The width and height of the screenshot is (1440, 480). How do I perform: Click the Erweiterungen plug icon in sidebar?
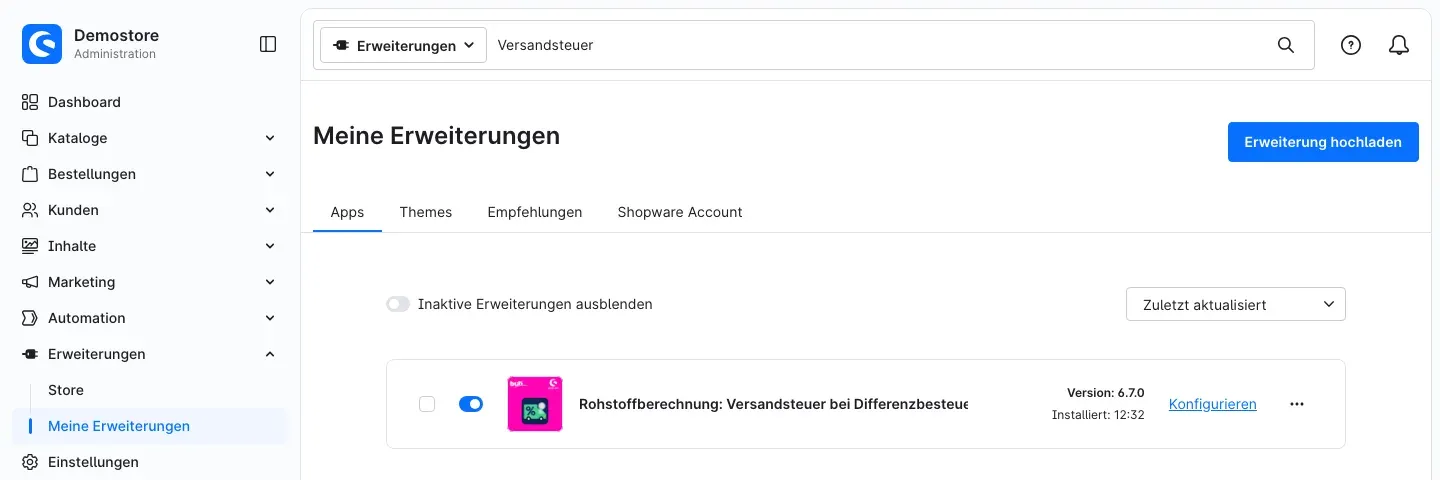coord(30,354)
